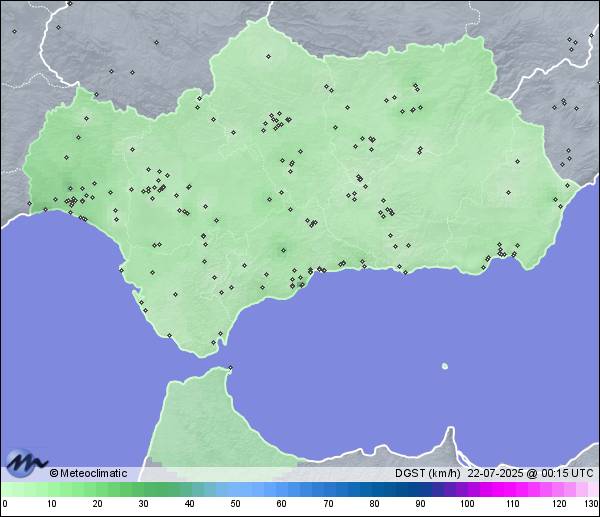Image resolution: width=600 pixels, height=517 pixels.
Task: Click the legend value 90
Action: click(x=420, y=504)
